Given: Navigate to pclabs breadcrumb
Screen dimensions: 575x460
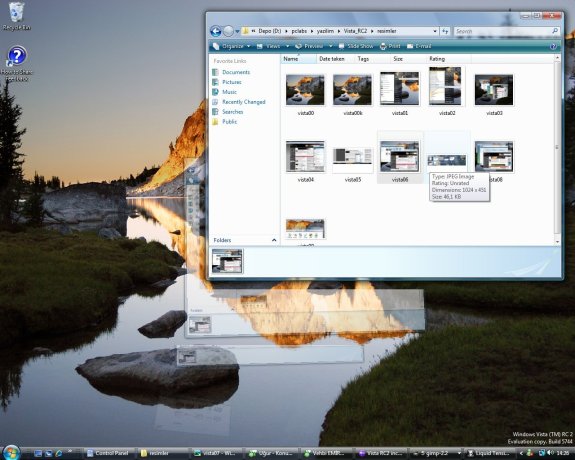Looking at the screenshot, I should coord(299,31).
